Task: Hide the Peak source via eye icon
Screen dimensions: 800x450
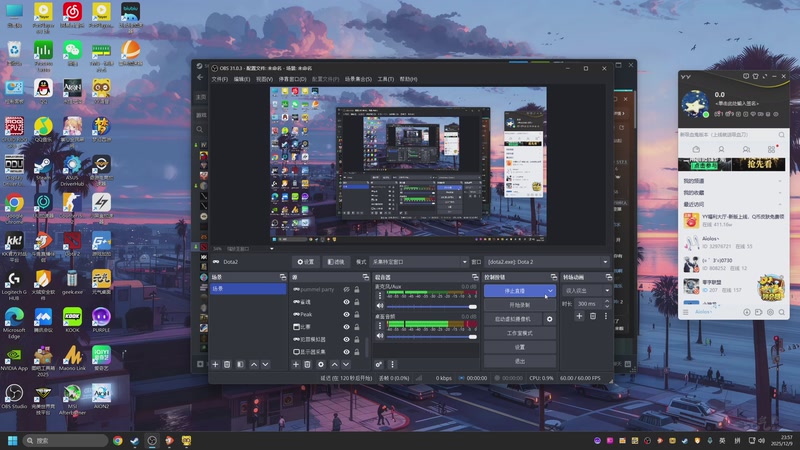Action: (x=346, y=314)
